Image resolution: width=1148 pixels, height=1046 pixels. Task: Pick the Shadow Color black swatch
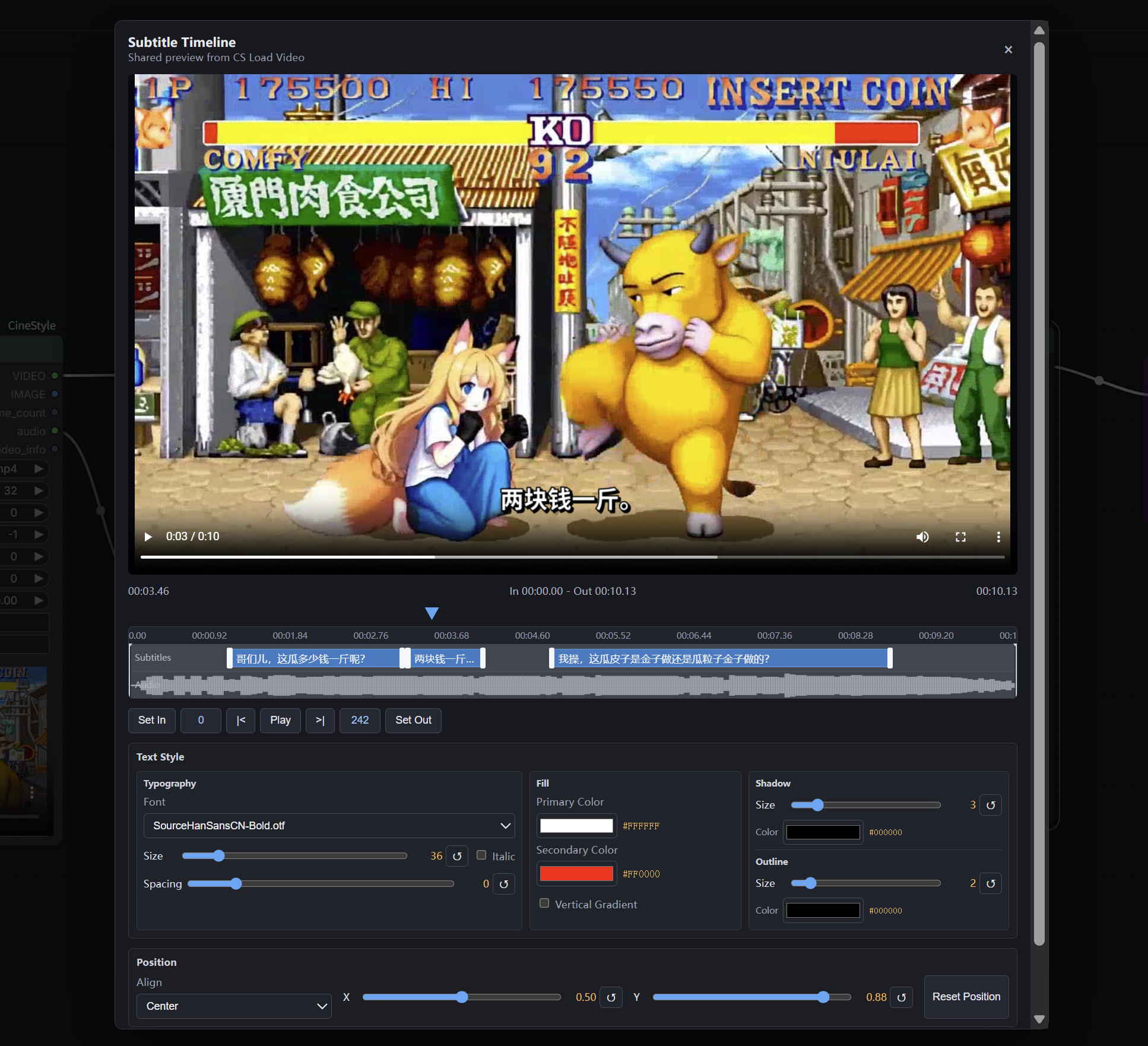823,832
